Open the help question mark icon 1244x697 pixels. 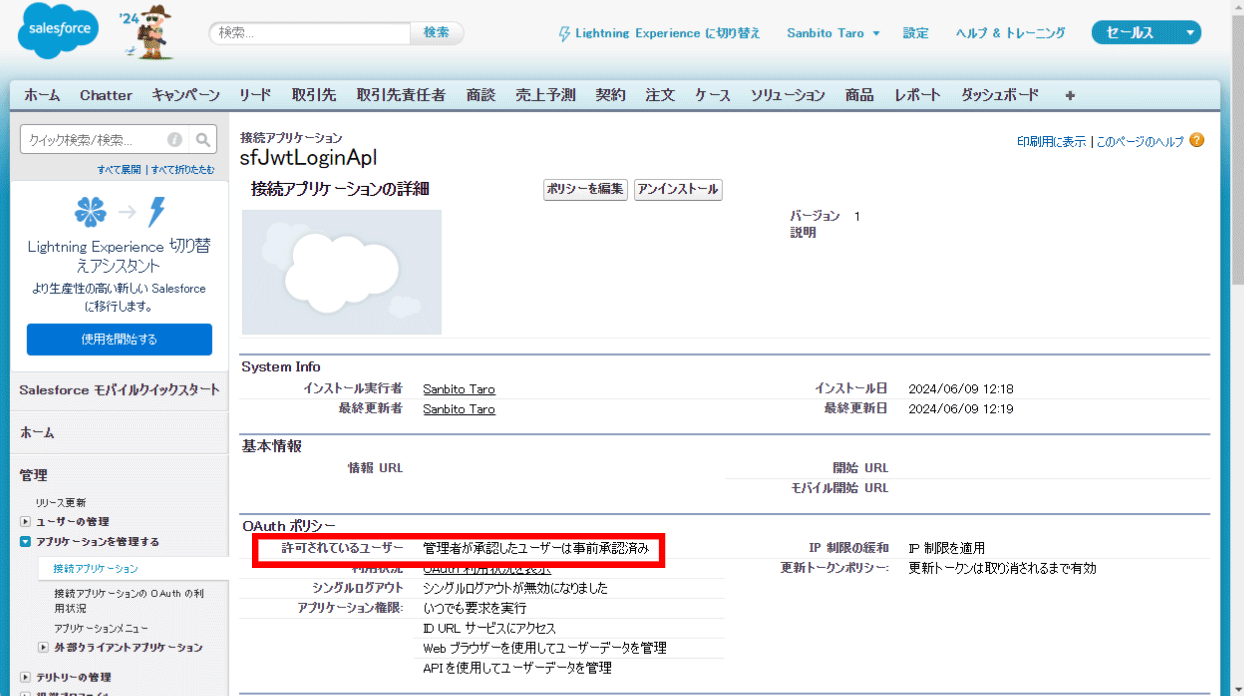[1197, 141]
